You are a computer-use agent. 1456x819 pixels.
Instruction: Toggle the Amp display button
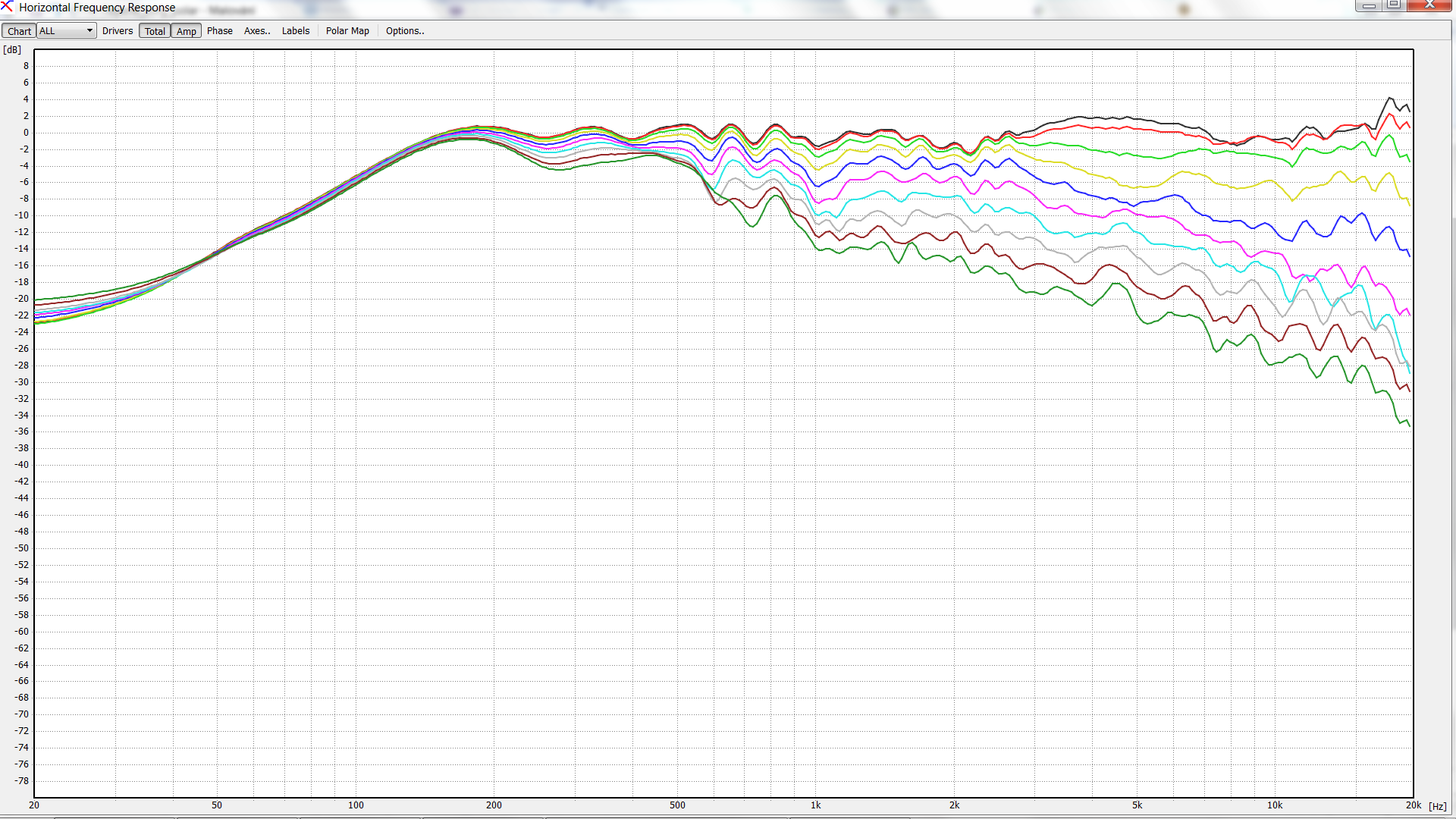(187, 31)
